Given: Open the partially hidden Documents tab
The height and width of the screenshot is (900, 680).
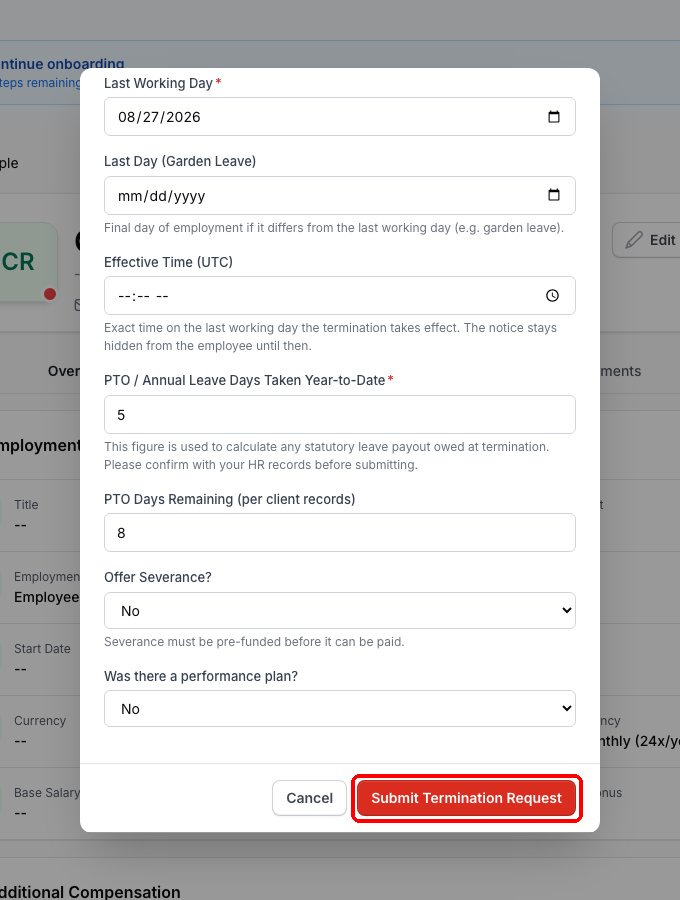Looking at the screenshot, I should [620, 371].
